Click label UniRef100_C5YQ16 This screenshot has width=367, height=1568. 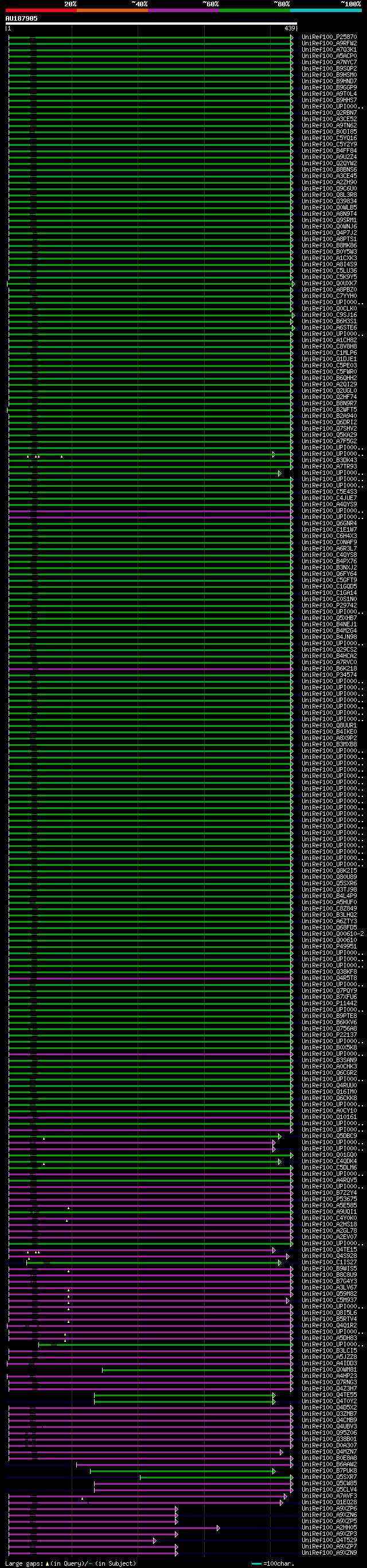pyautogui.click(x=329, y=138)
